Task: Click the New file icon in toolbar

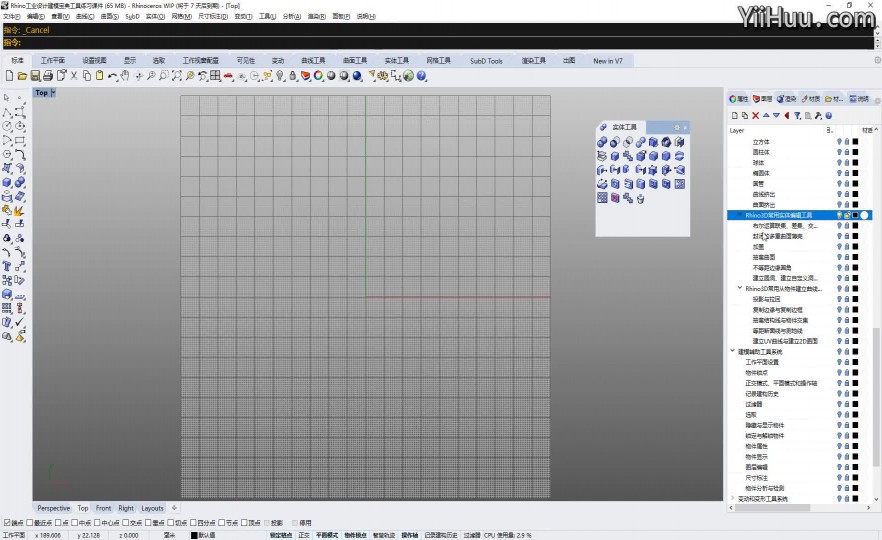Action: (10, 75)
